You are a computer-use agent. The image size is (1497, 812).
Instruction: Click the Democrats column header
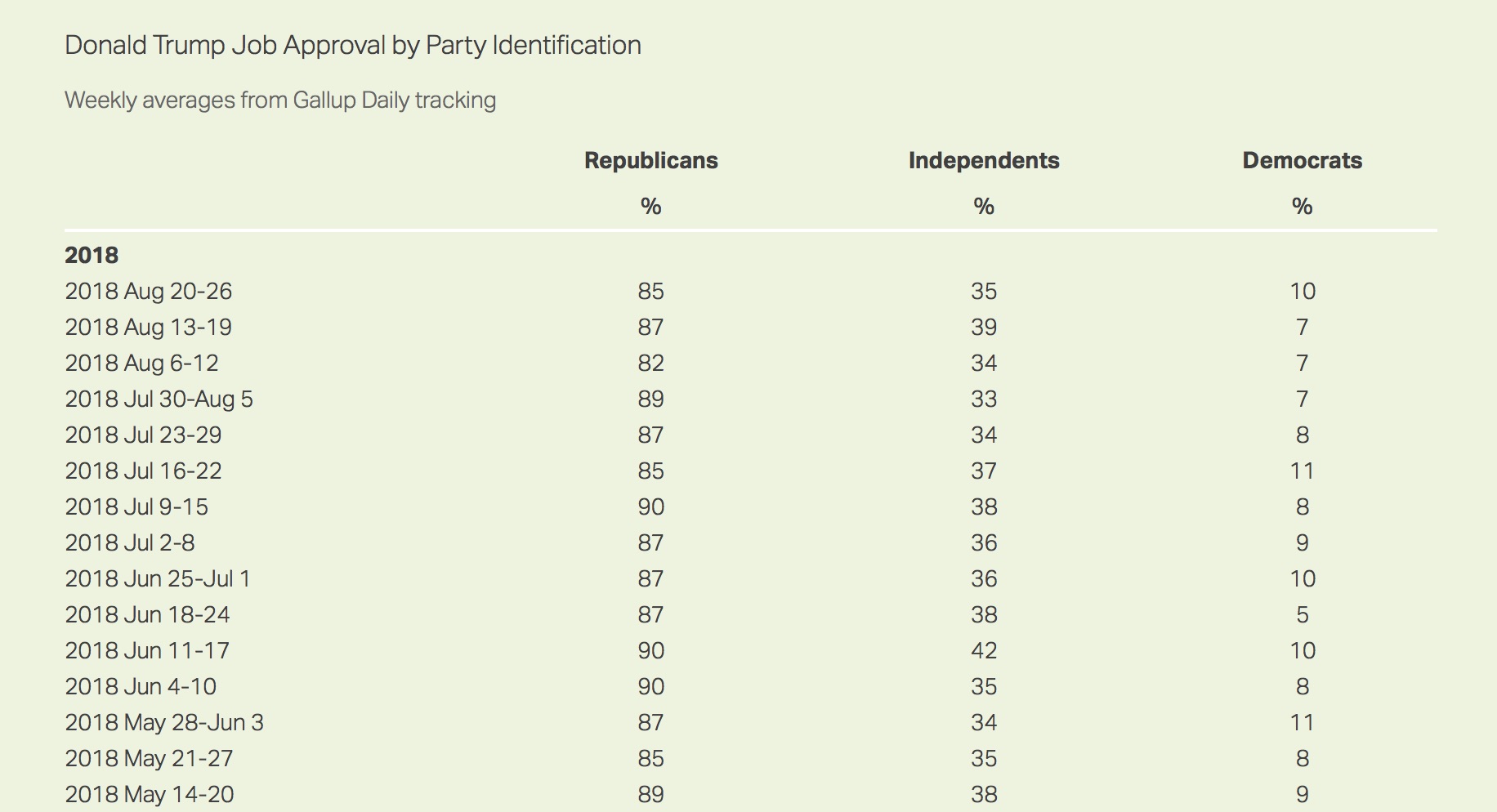pyautogui.click(x=1302, y=160)
